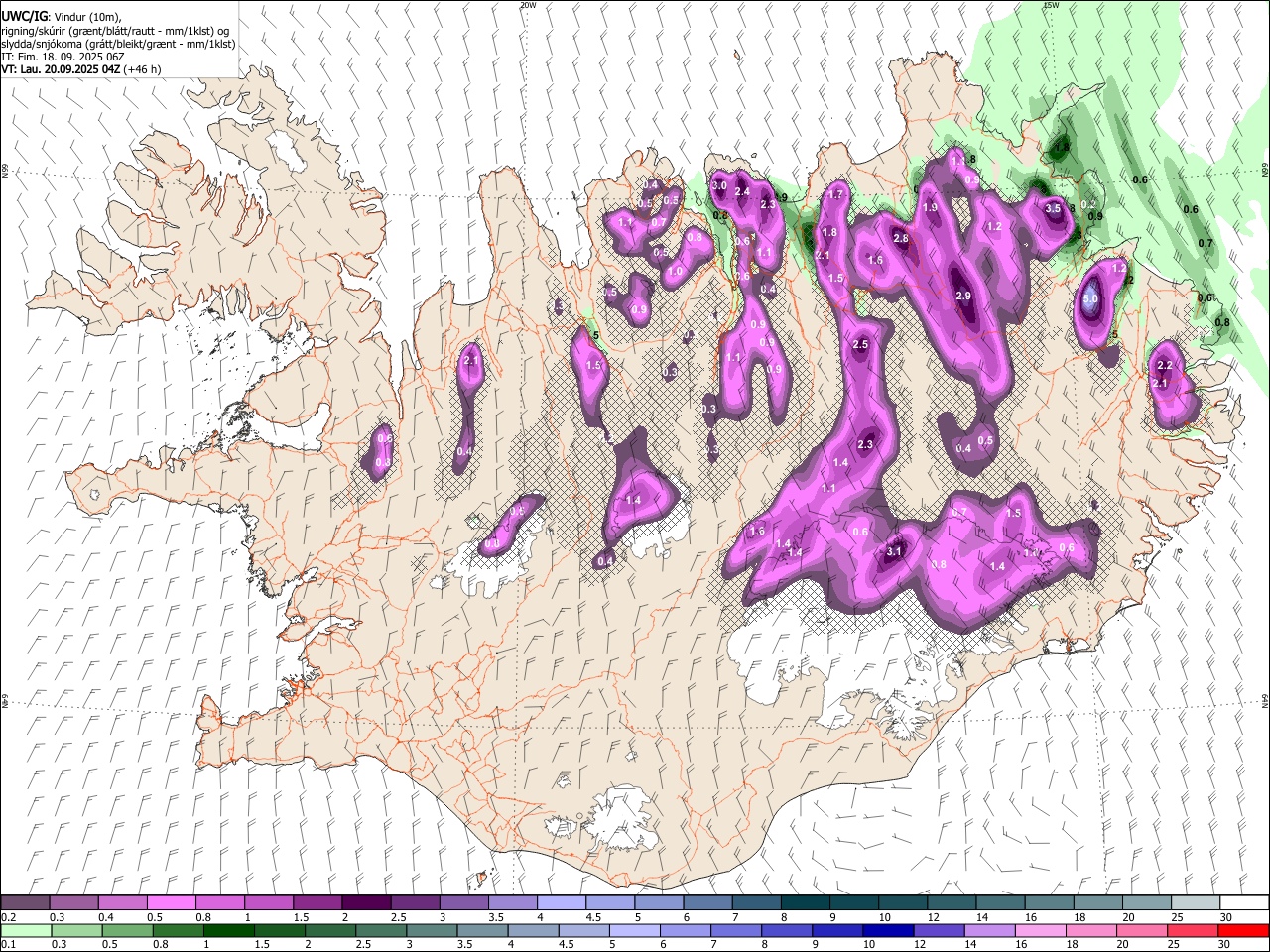This screenshot has width=1270, height=952.
Task: Click the bright red 30 swatch on rain scale
Action: (x=1244, y=930)
